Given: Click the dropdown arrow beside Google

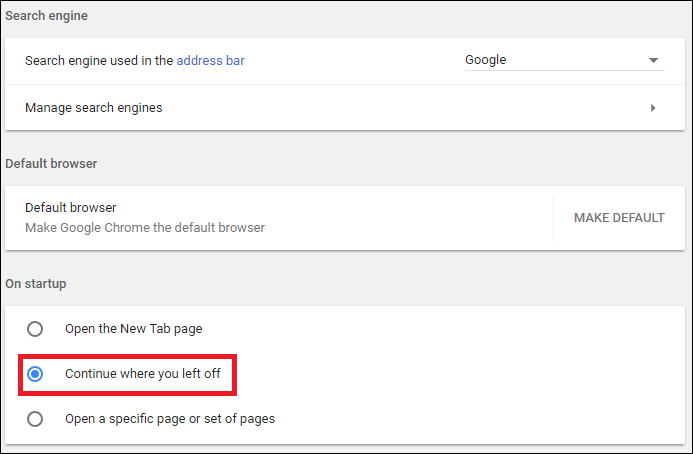Looking at the screenshot, I should point(654,60).
